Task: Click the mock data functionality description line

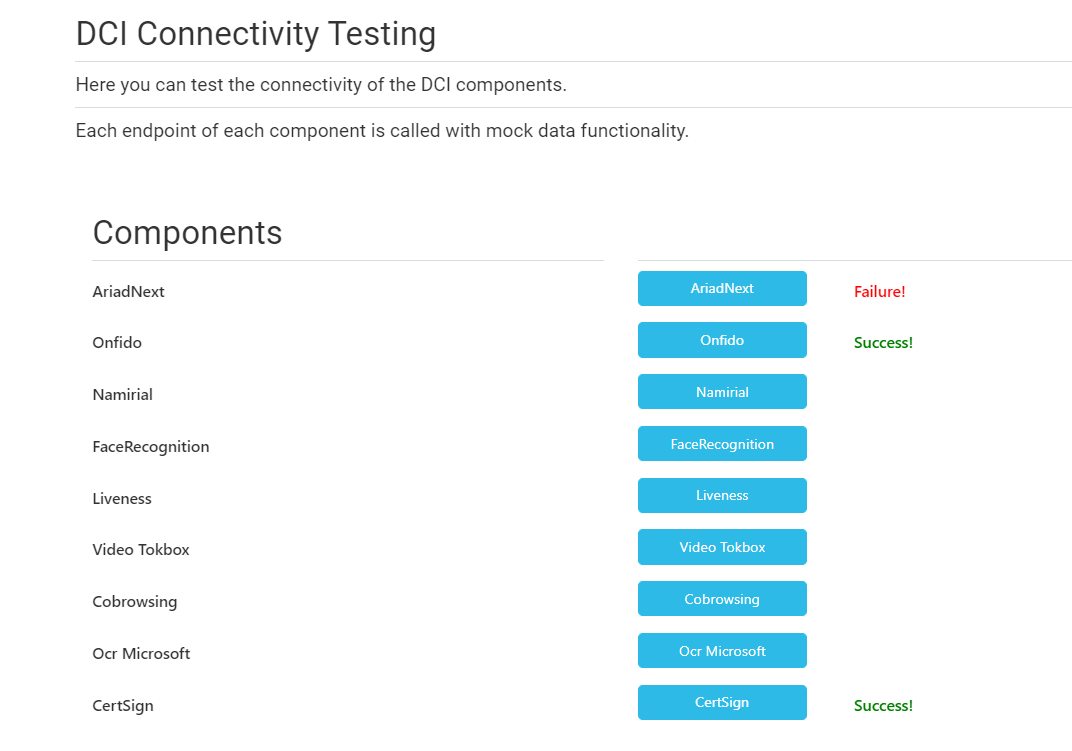Action: click(x=382, y=131)
